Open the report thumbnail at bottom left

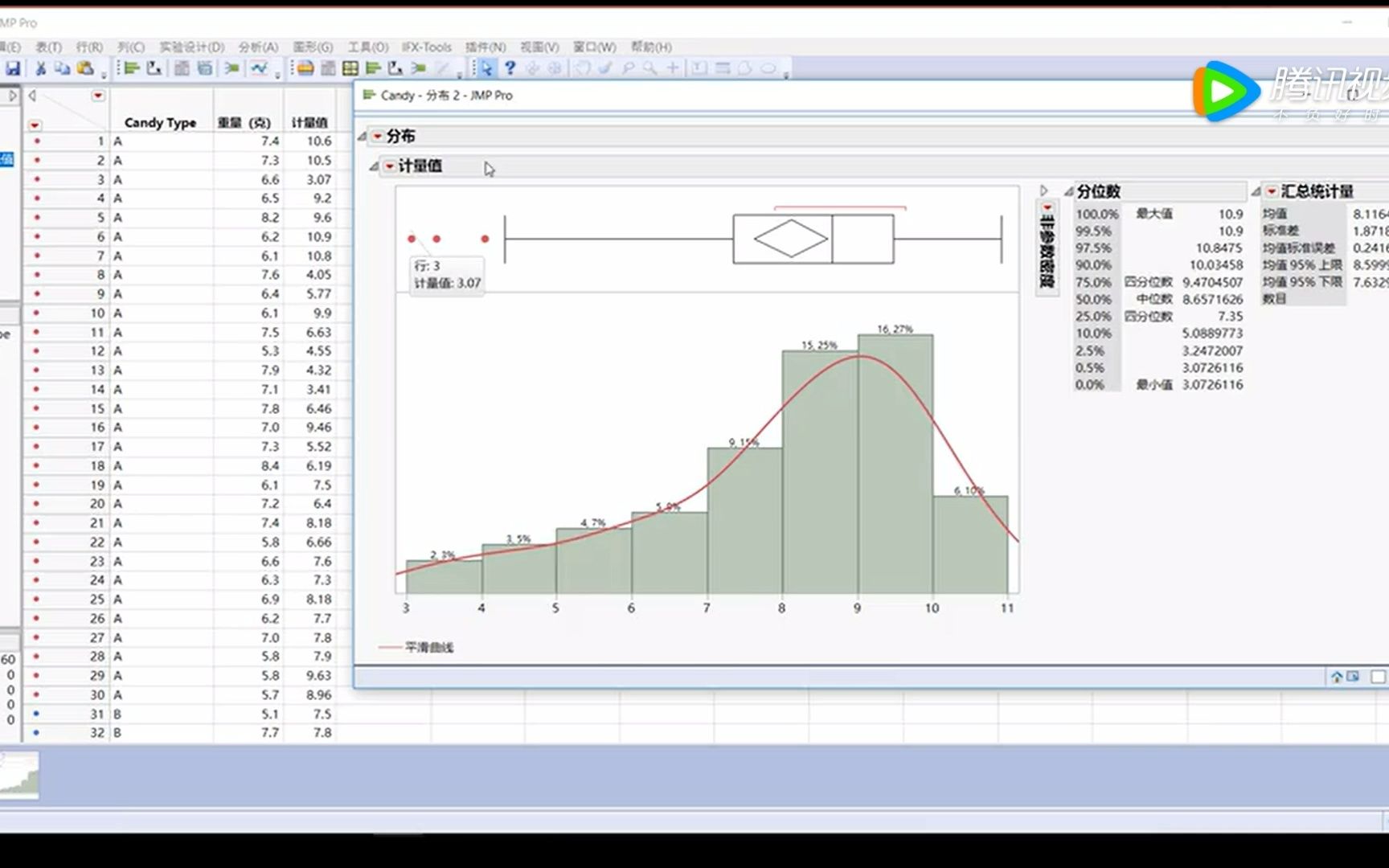point(19,775)
